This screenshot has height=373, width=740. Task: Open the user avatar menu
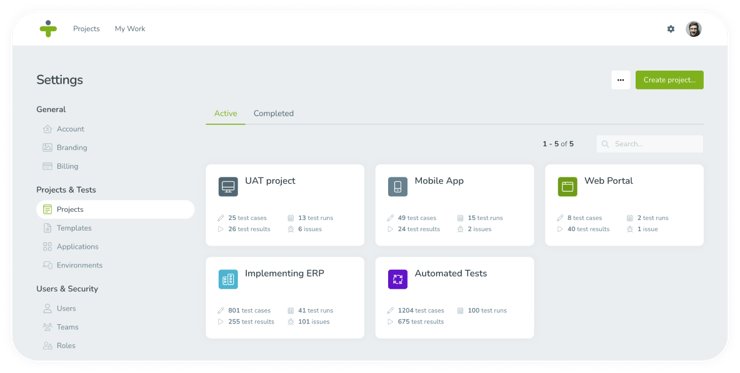tap(693, 29)
